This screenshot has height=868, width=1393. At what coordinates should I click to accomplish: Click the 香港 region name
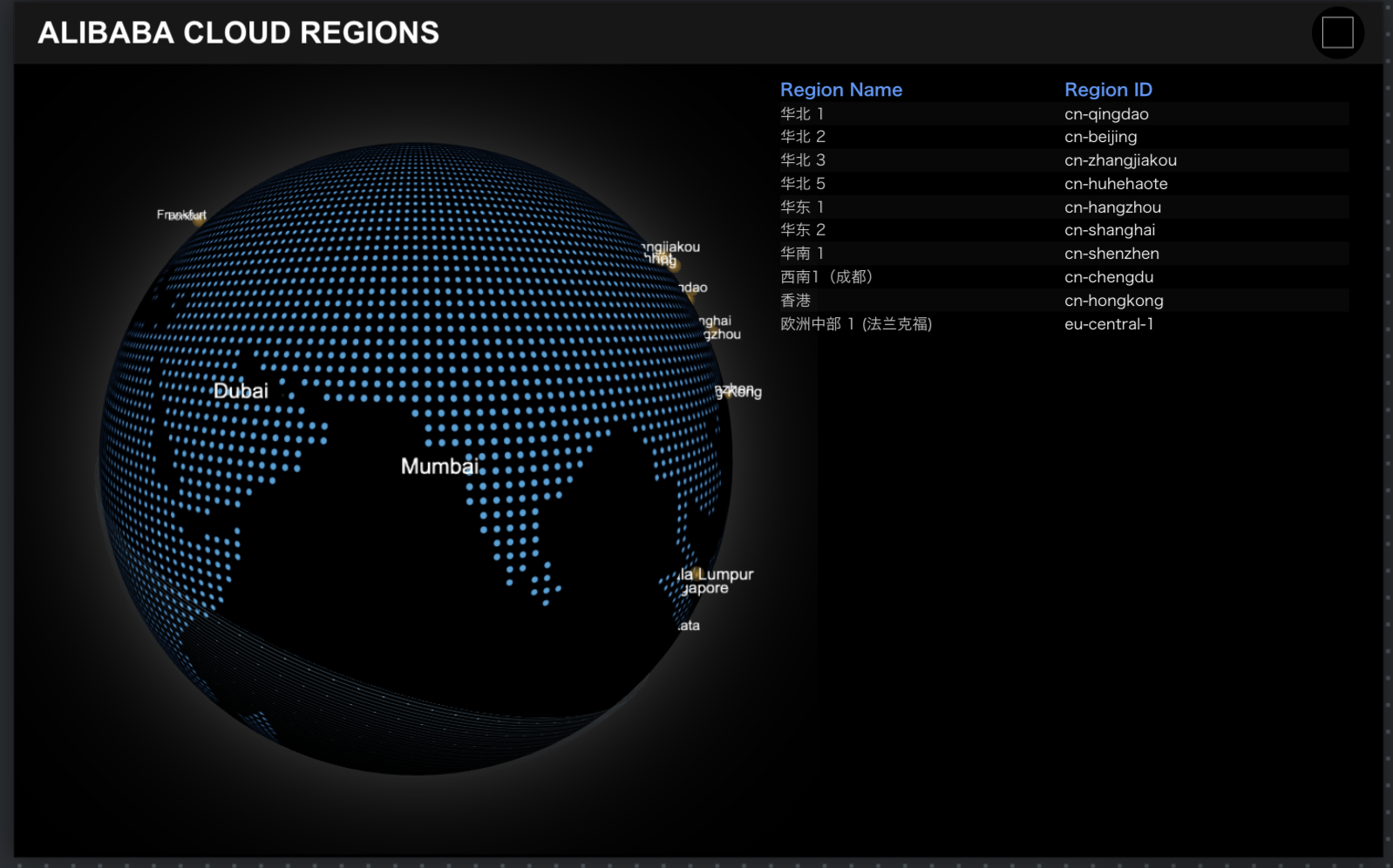coord(796,301)
